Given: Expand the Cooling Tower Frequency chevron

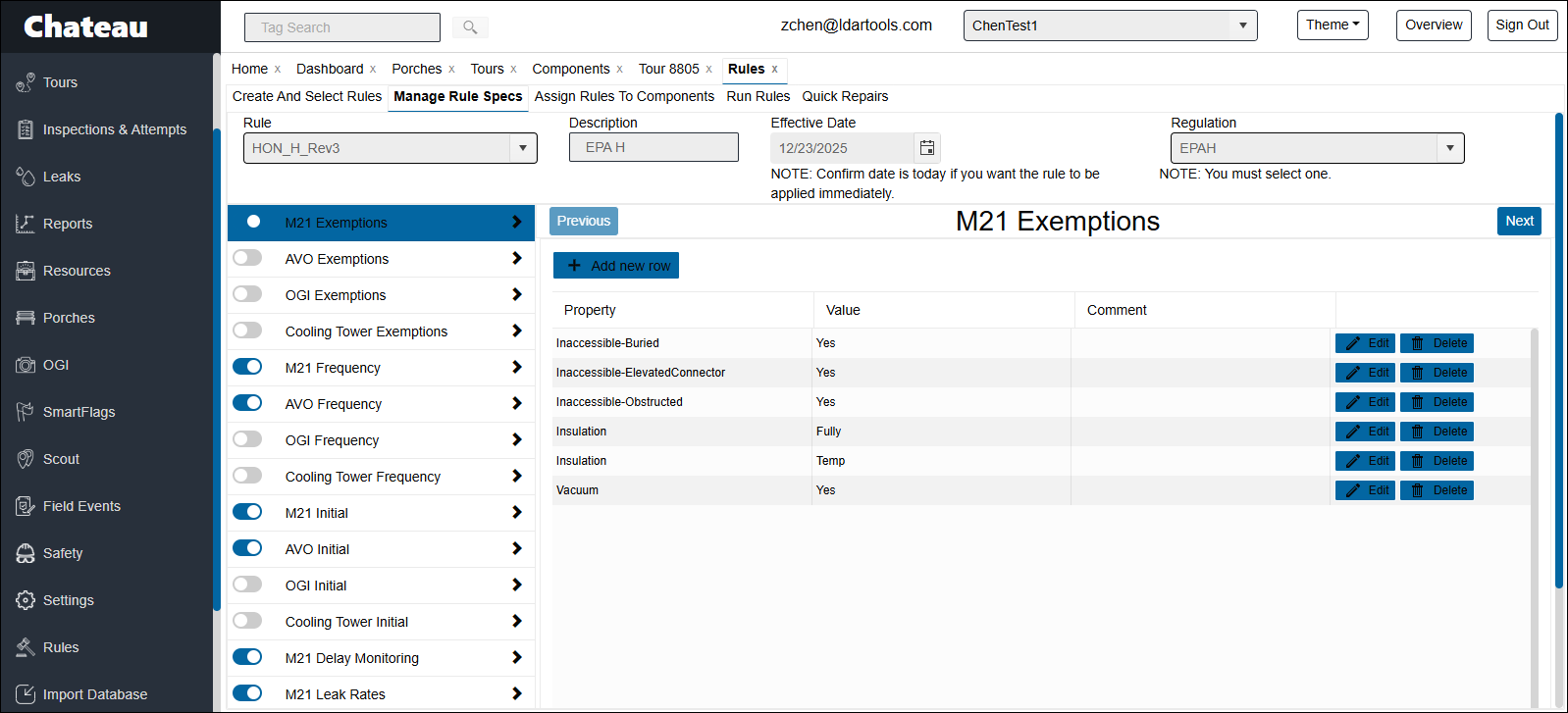Looking at the screenshot, I should [516, 476].
